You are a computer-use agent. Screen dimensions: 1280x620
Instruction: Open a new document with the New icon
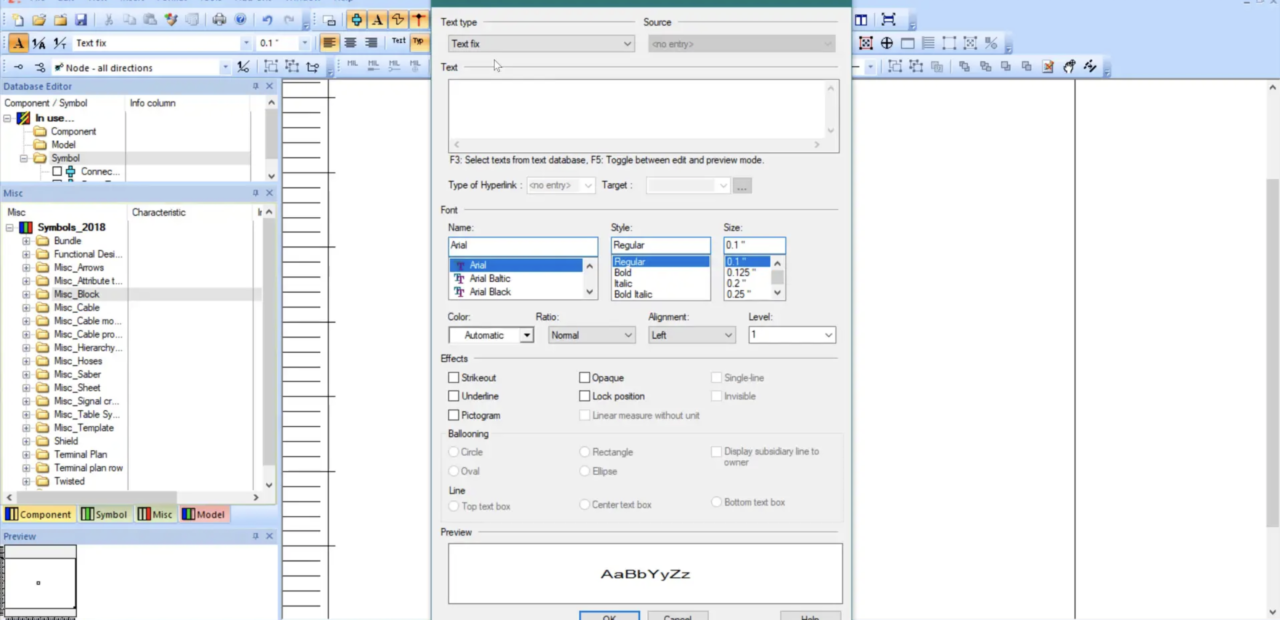click(x=18, y=20)
